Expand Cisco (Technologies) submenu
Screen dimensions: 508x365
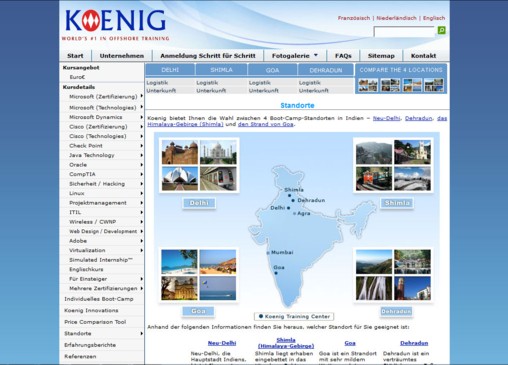coord(142,136)
